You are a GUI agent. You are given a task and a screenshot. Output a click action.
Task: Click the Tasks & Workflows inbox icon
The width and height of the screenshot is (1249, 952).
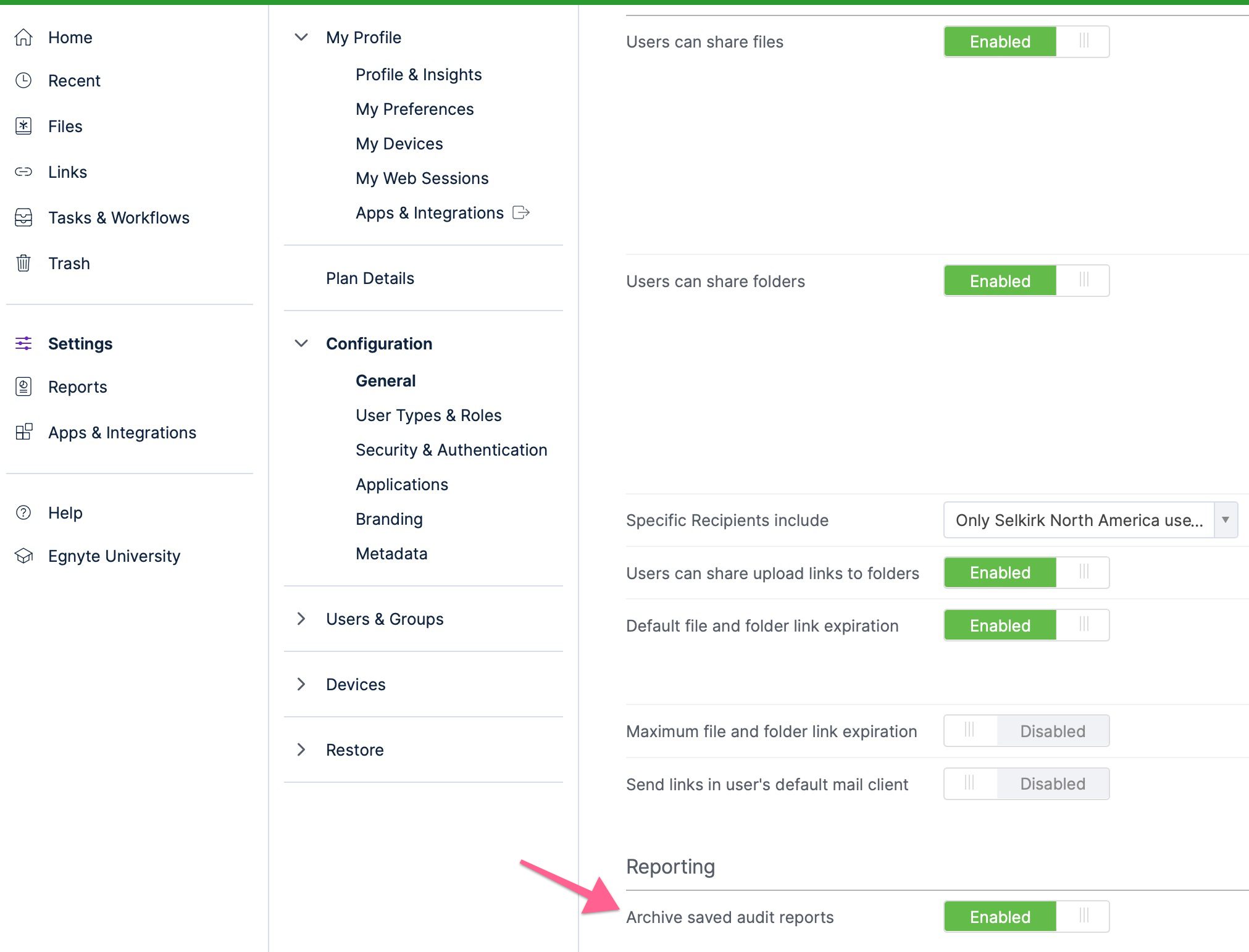coord(23,217)
